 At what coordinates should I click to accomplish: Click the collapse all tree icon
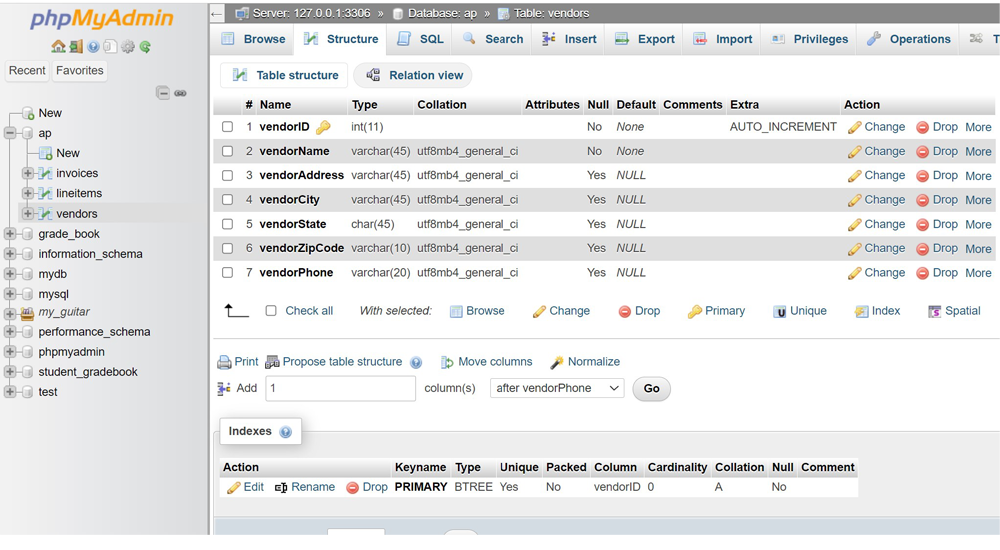point(163,93)
